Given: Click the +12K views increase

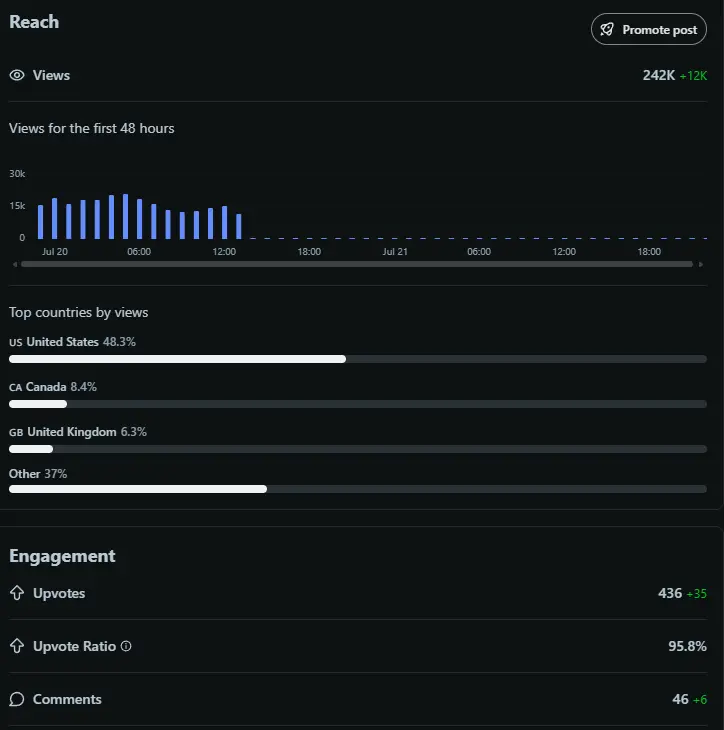Looking at the screenshot, I should point(693,76).
